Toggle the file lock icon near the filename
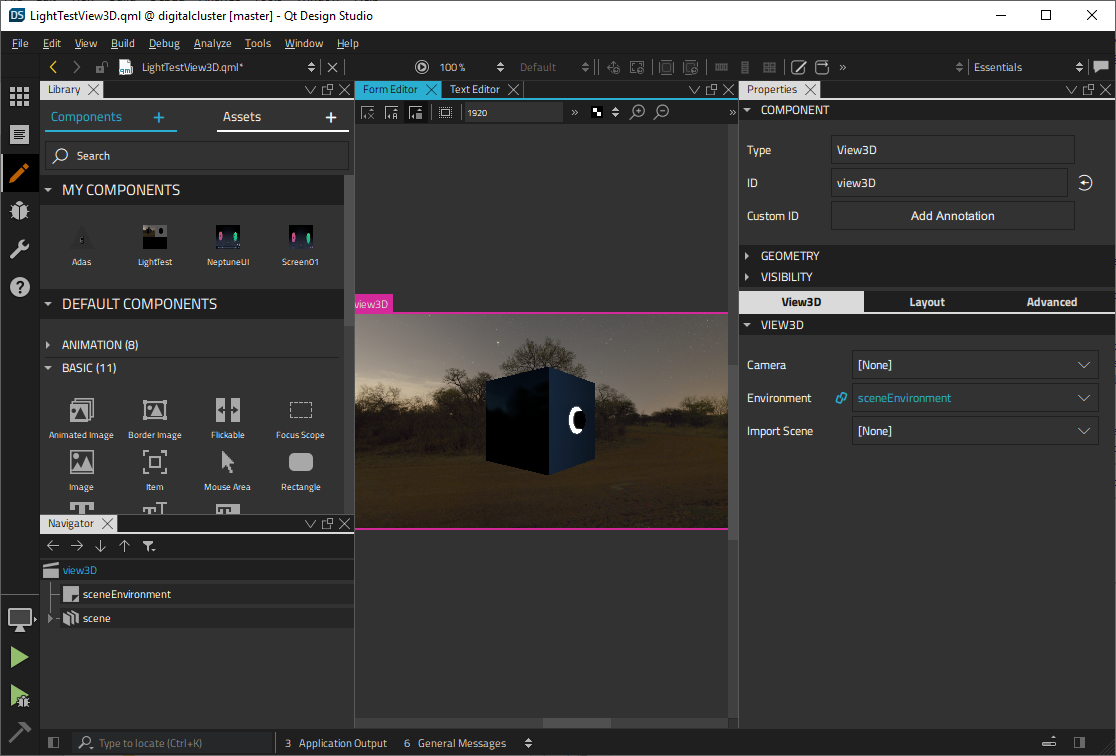 (x=103, y=67)
